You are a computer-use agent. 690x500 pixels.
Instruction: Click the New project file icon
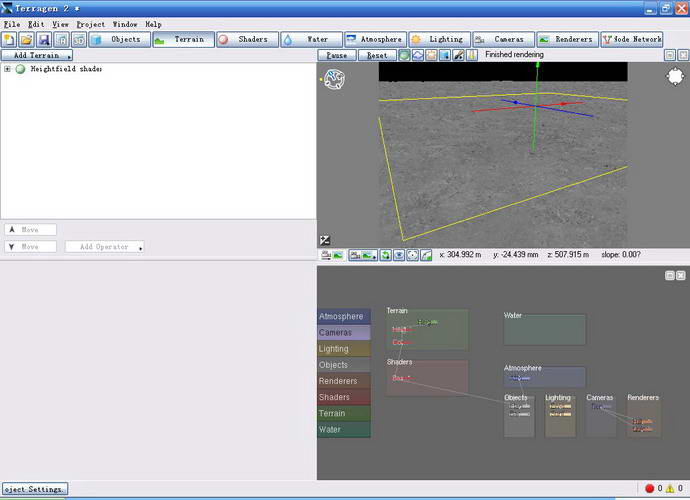(x=9, y=40)
